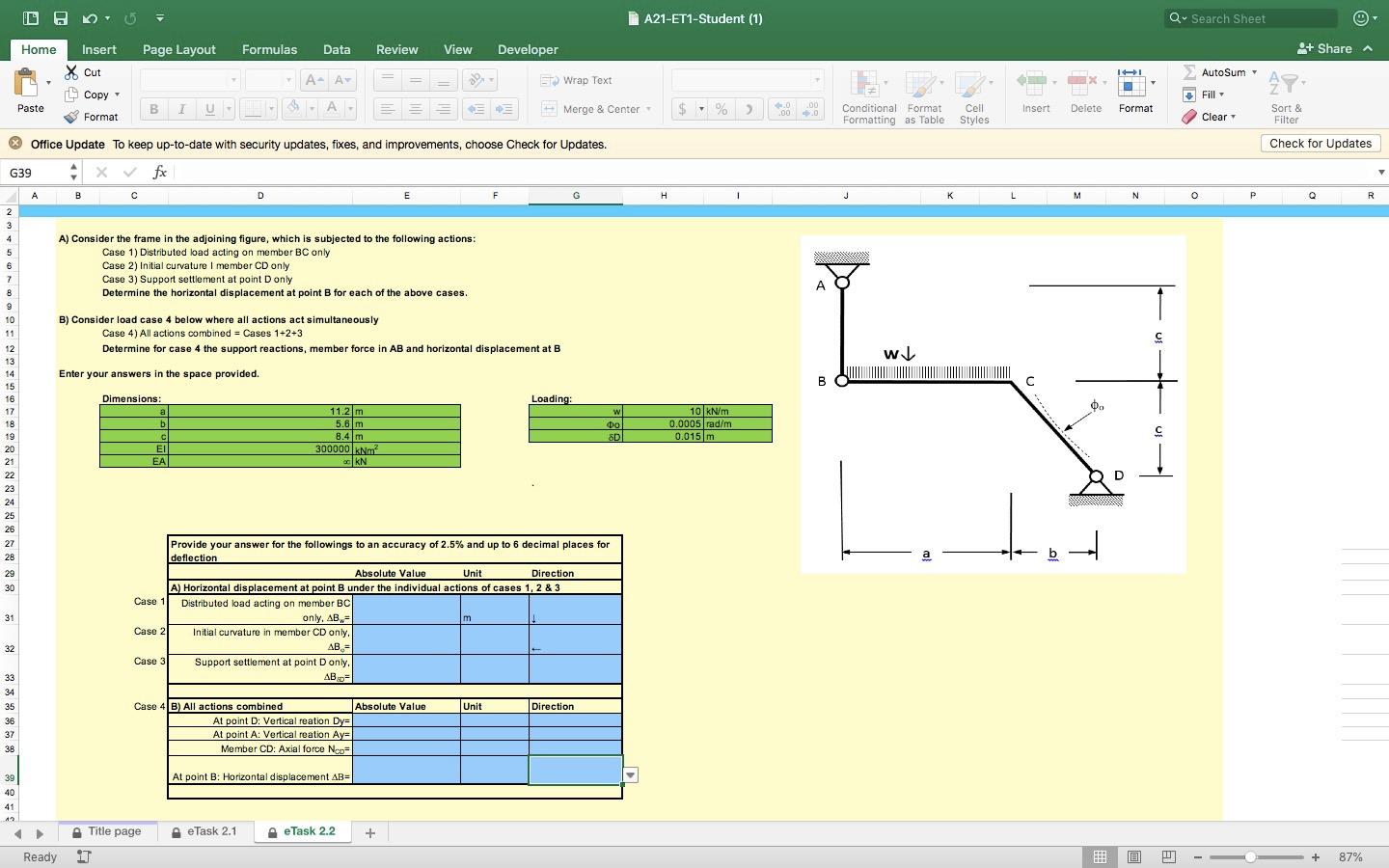Click Check for Updates button

tap(1320, 144)
